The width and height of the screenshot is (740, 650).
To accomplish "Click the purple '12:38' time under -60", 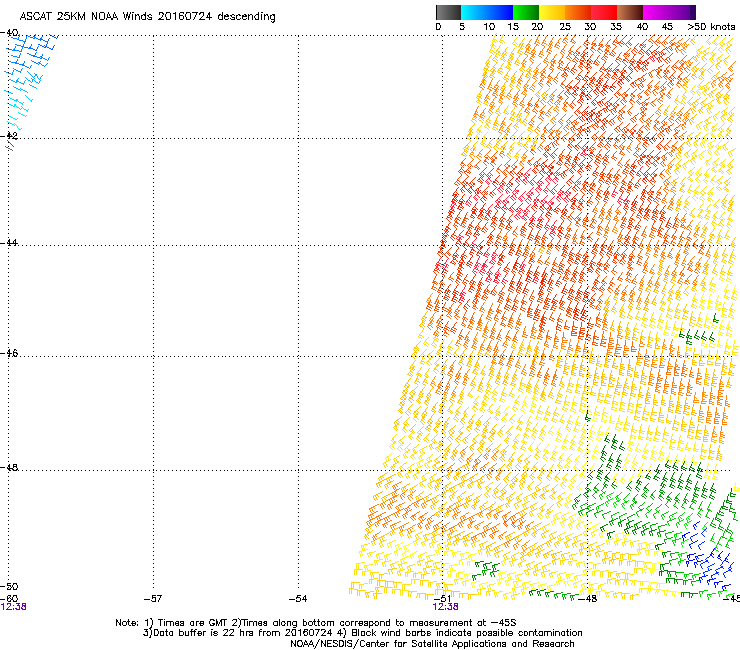I will click(13, 607).
